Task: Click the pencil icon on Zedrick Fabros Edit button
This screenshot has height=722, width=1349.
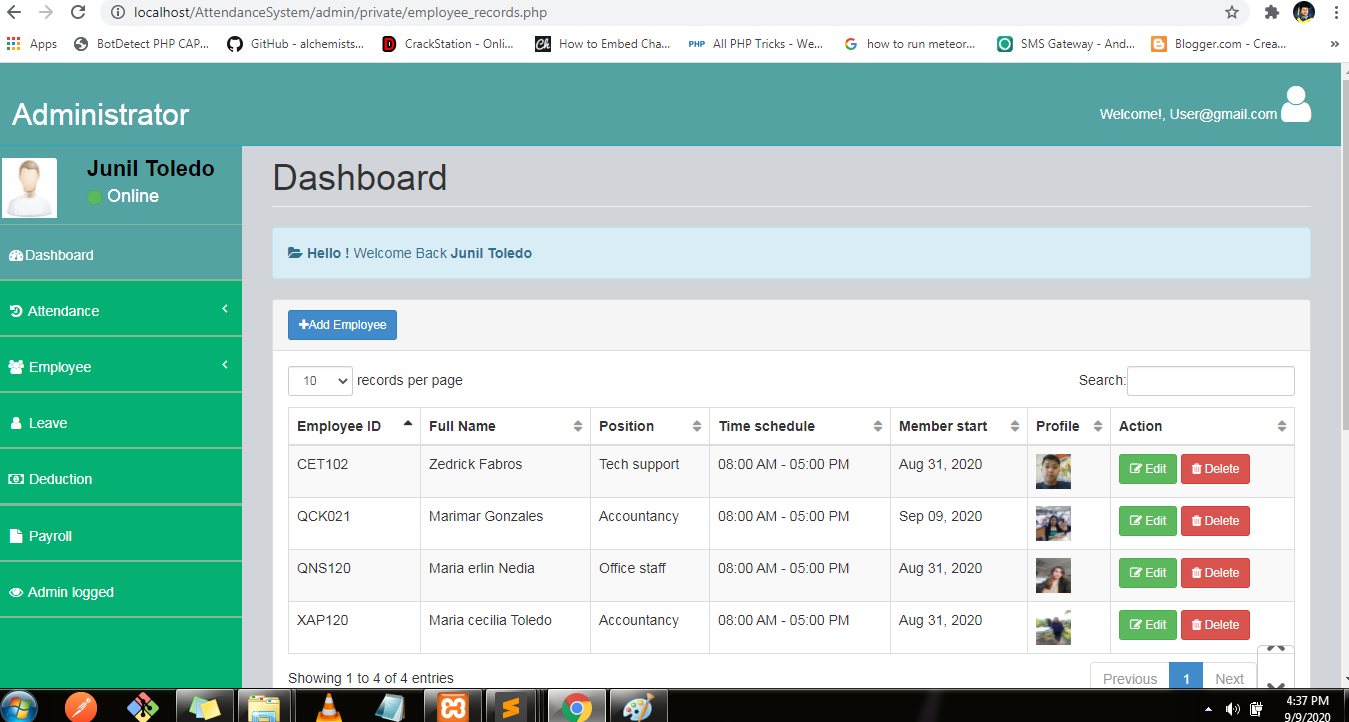Action: pos(1138,468)
